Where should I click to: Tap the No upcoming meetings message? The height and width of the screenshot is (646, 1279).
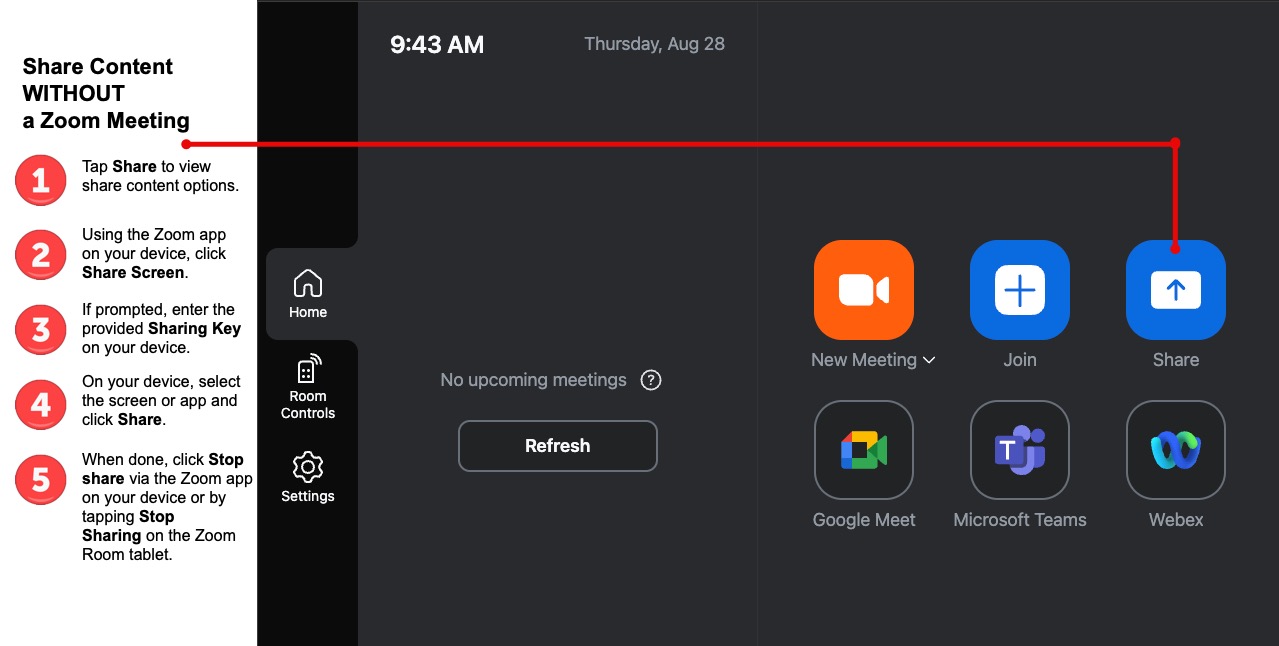click(x=533, y=380)
